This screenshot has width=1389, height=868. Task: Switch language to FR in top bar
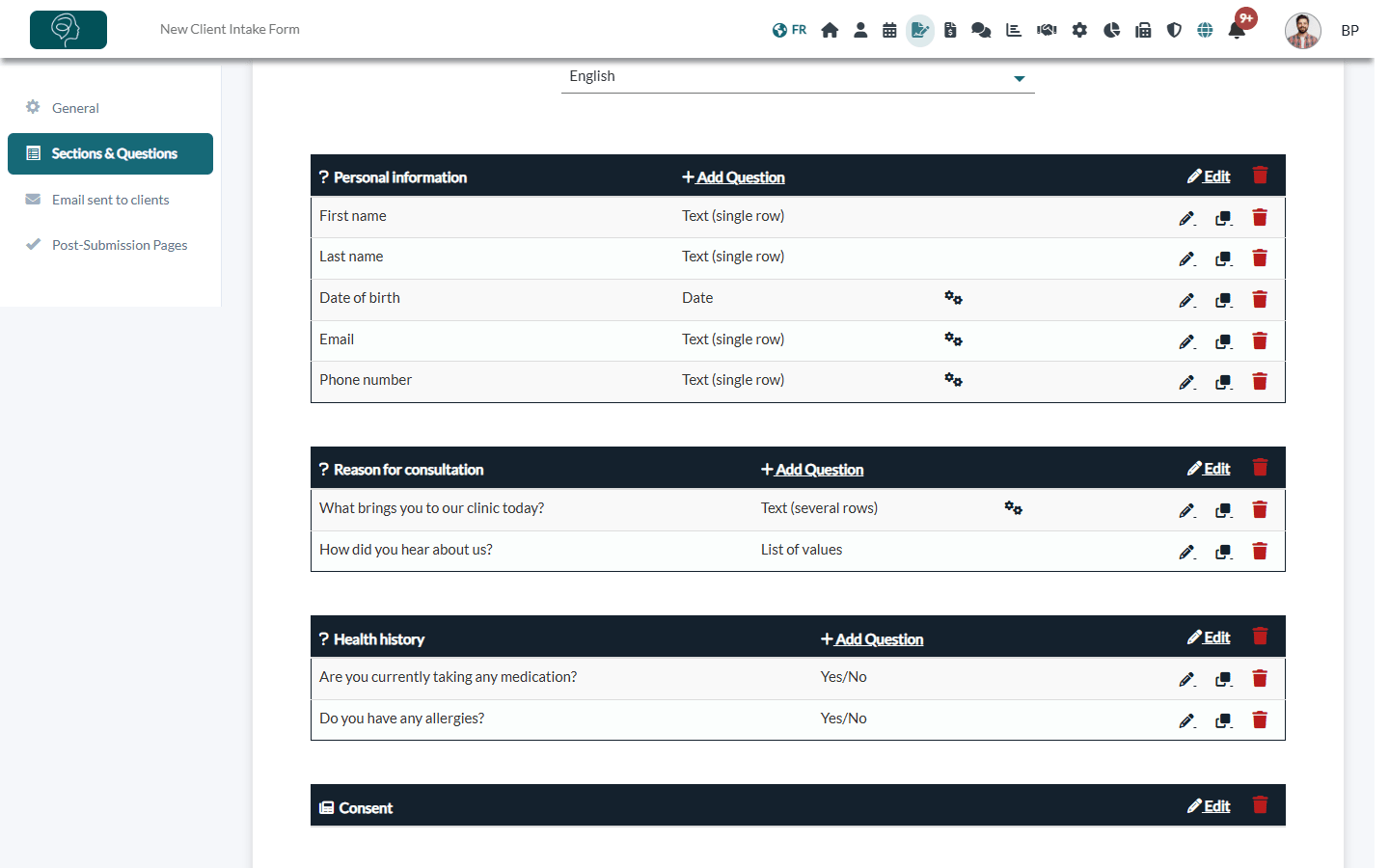coord(789,30)
